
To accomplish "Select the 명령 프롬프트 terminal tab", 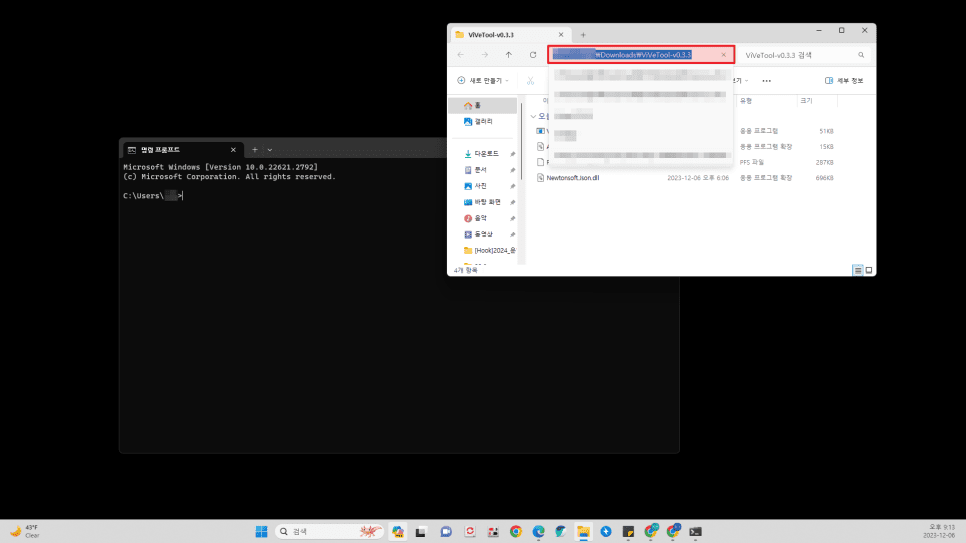I will click(182, 150).
